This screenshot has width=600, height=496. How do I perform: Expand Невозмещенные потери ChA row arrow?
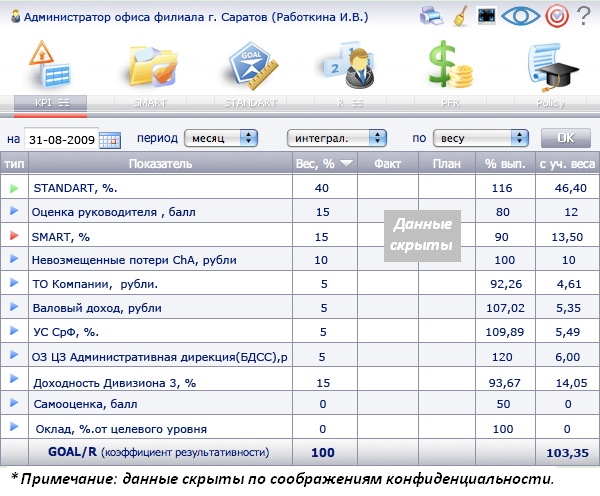[x=14, y=259]
